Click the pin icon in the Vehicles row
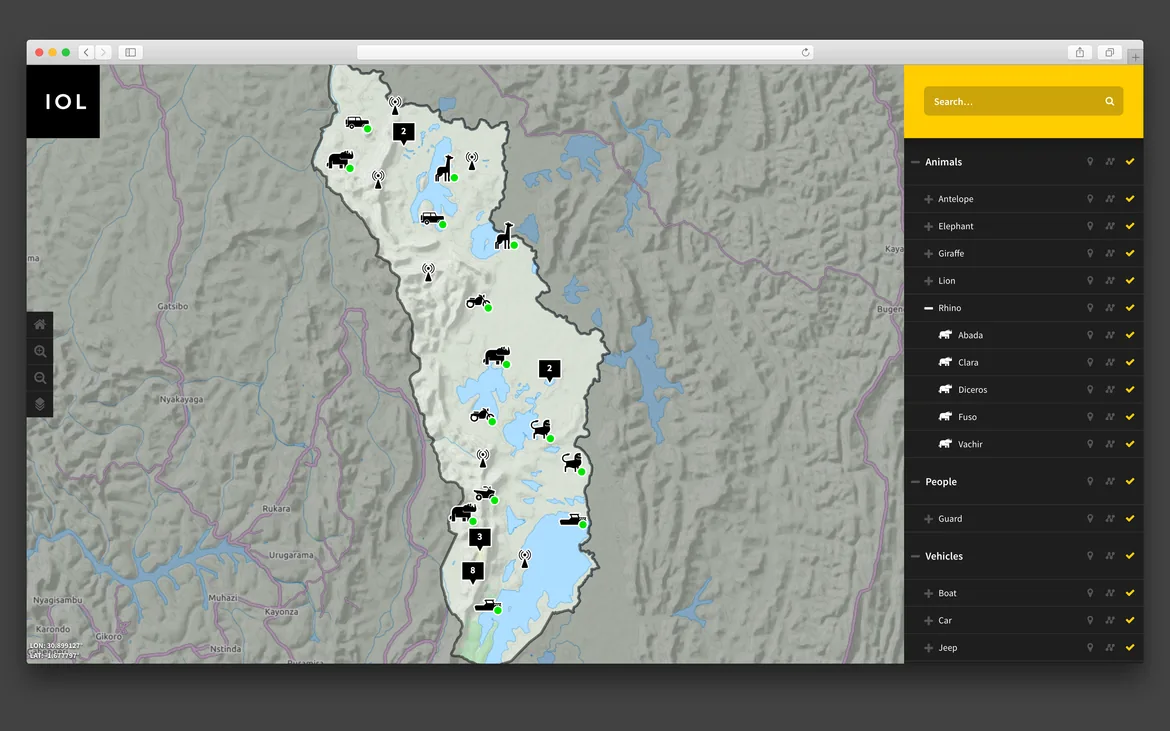1170x731 pixels. 1089,556
